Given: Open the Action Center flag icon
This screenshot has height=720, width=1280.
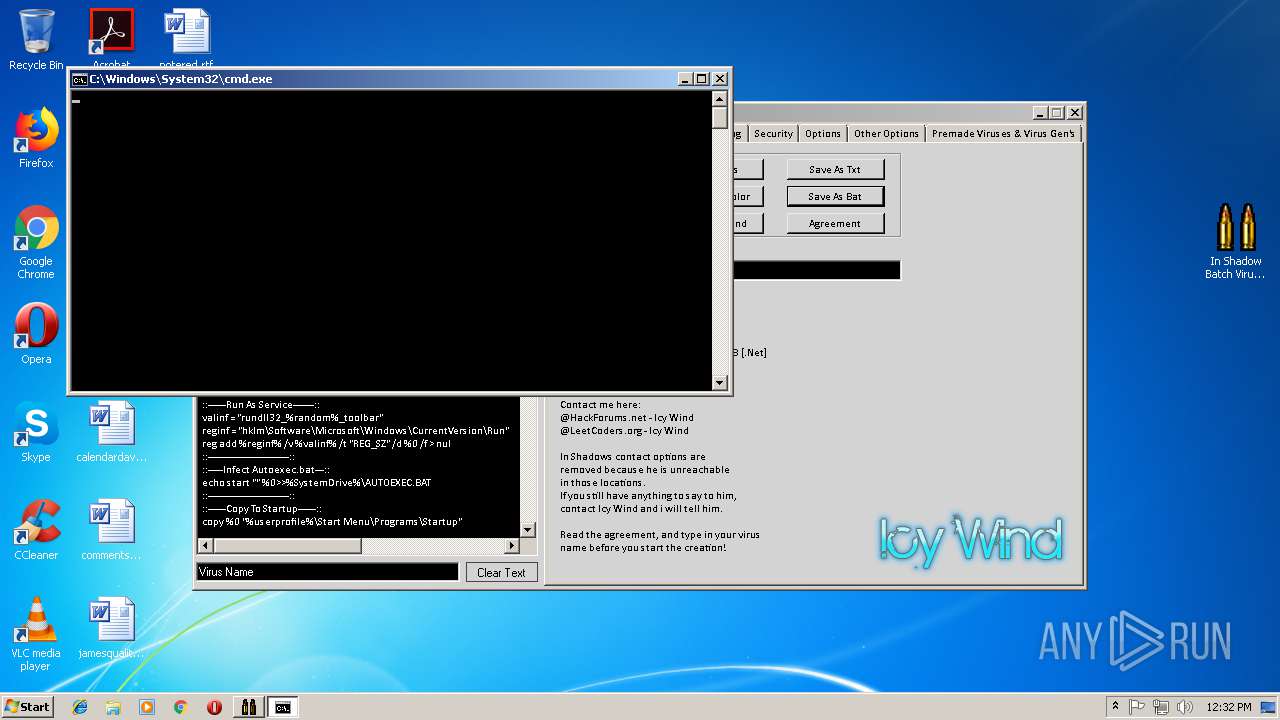Looking at the screenshot, I should pos(1137,707).
